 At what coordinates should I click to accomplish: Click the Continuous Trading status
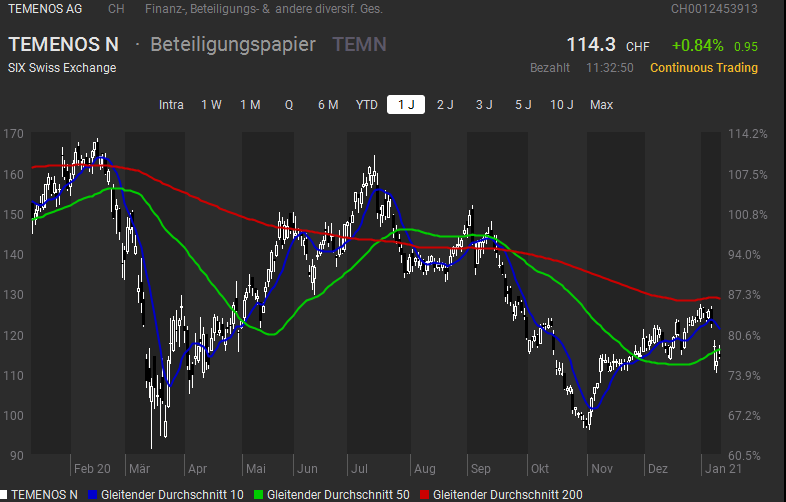coord(704,68)
